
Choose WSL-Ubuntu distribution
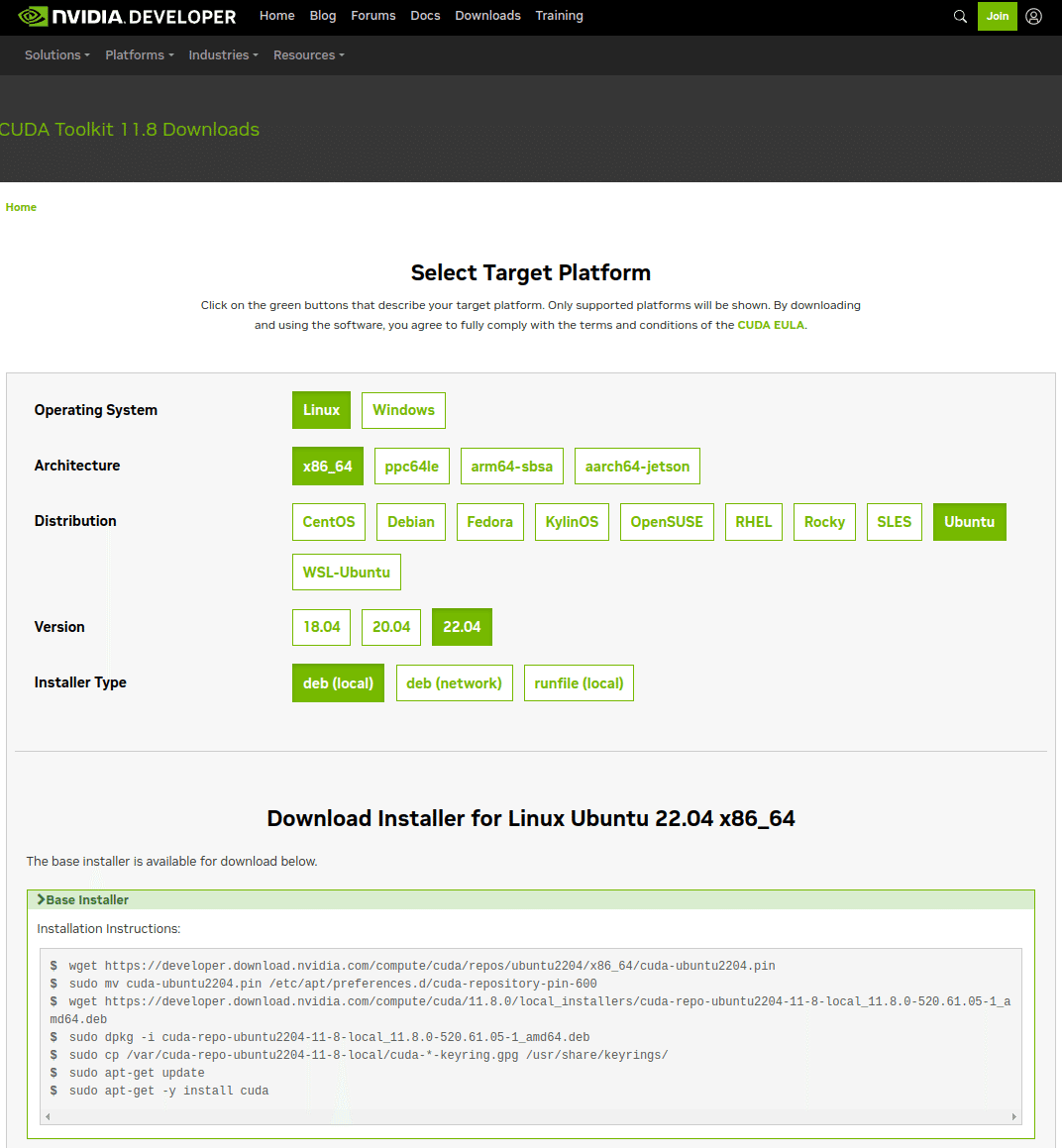[347, 573]
